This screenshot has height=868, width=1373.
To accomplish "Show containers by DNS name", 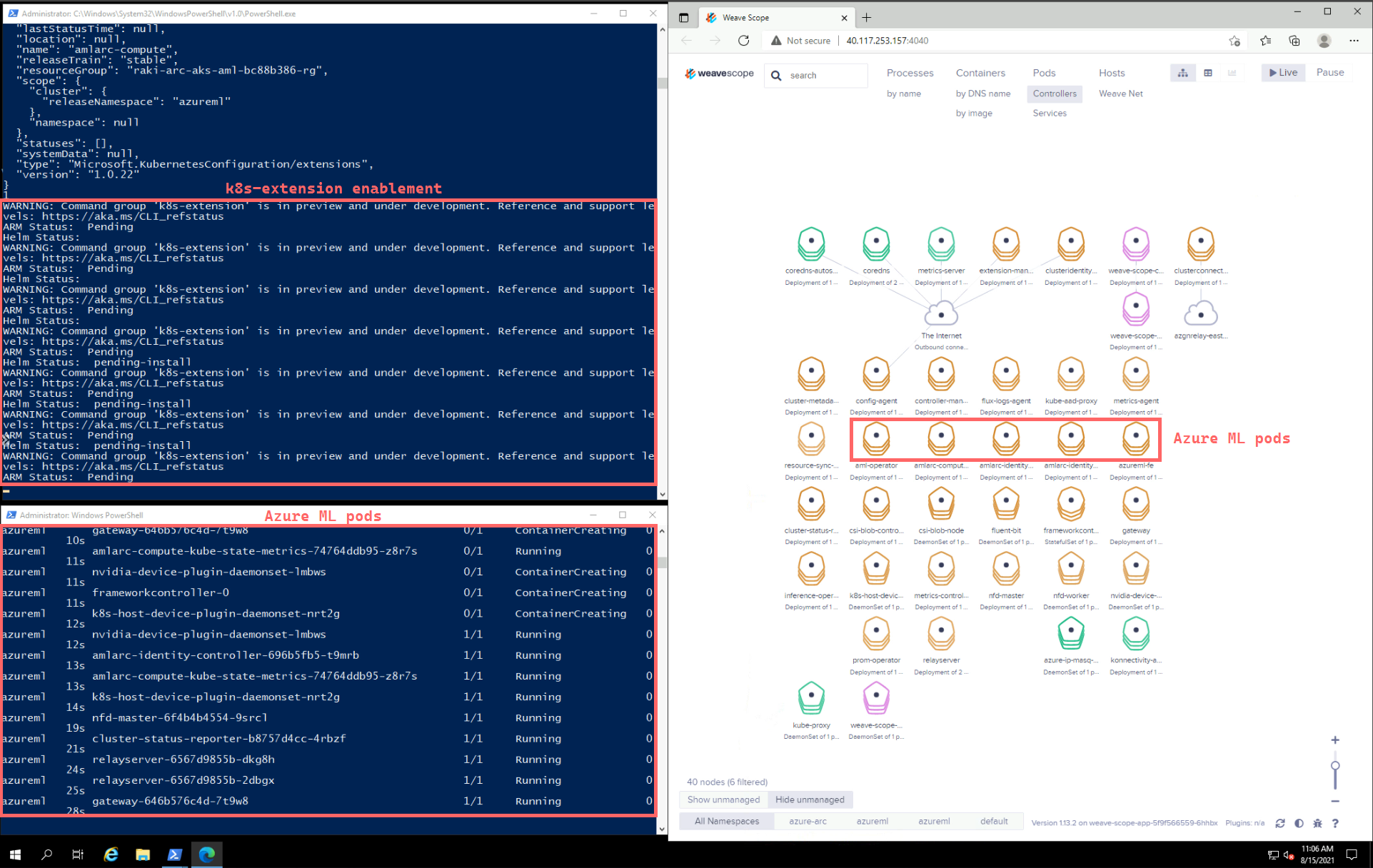I will 983,94.
